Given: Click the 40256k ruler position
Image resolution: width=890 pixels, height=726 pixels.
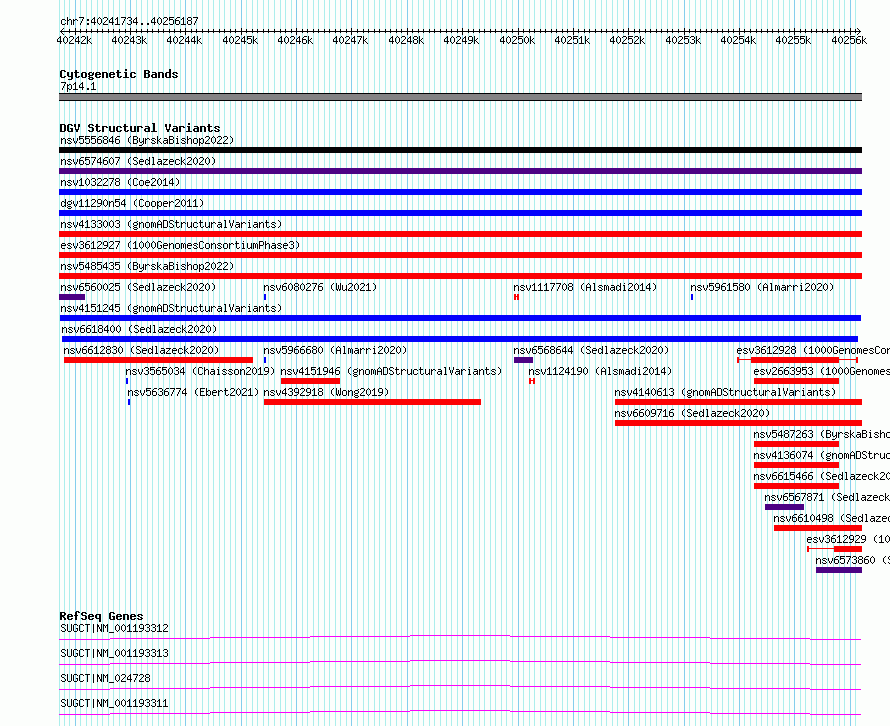Looking at the screenshot, I should pyautogui.click(x=849, y=40).
